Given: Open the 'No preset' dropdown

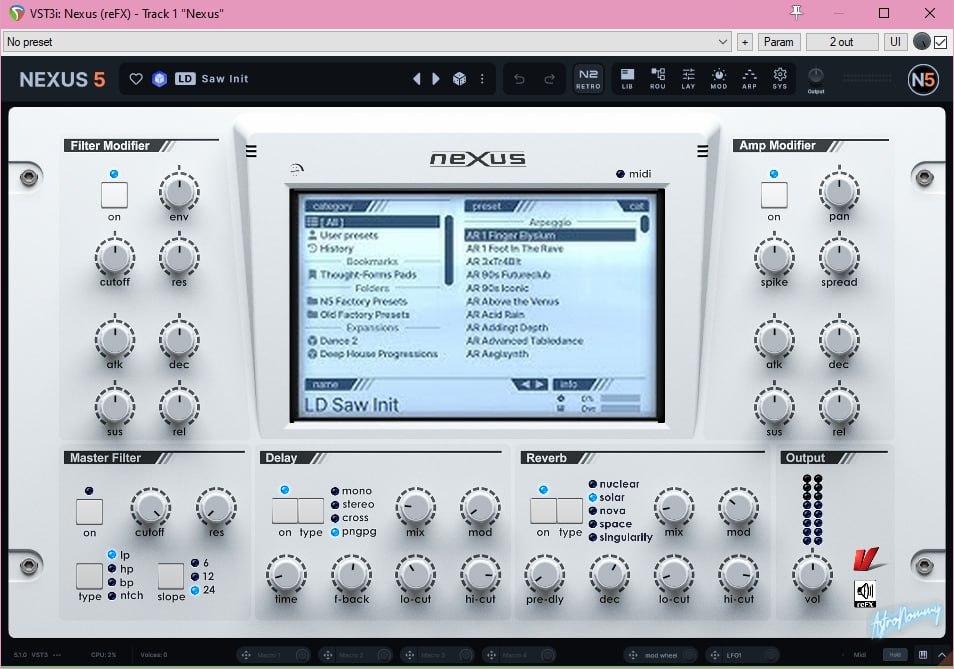Looking at the screenshot, I should (x=366, y=42).
